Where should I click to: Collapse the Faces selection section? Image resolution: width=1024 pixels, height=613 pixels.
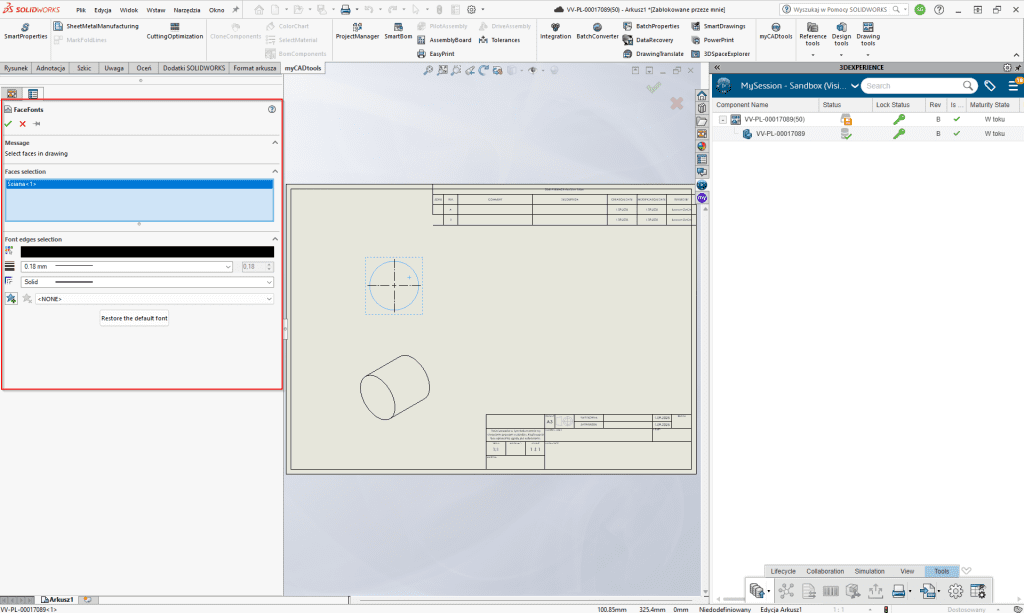click(x=275, y=171)
